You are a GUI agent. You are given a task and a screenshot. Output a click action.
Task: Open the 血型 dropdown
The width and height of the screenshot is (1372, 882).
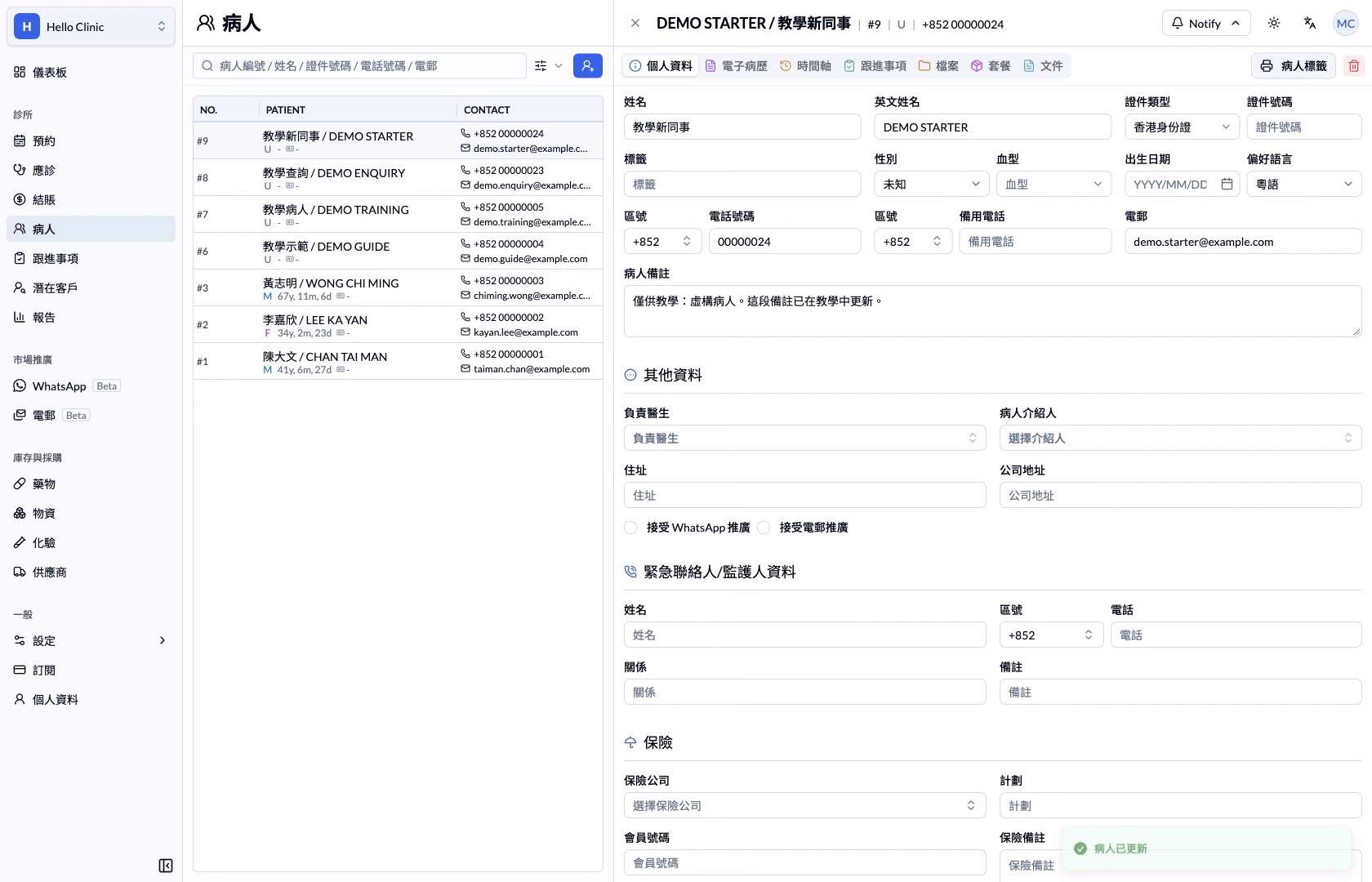coord(1053,184)
